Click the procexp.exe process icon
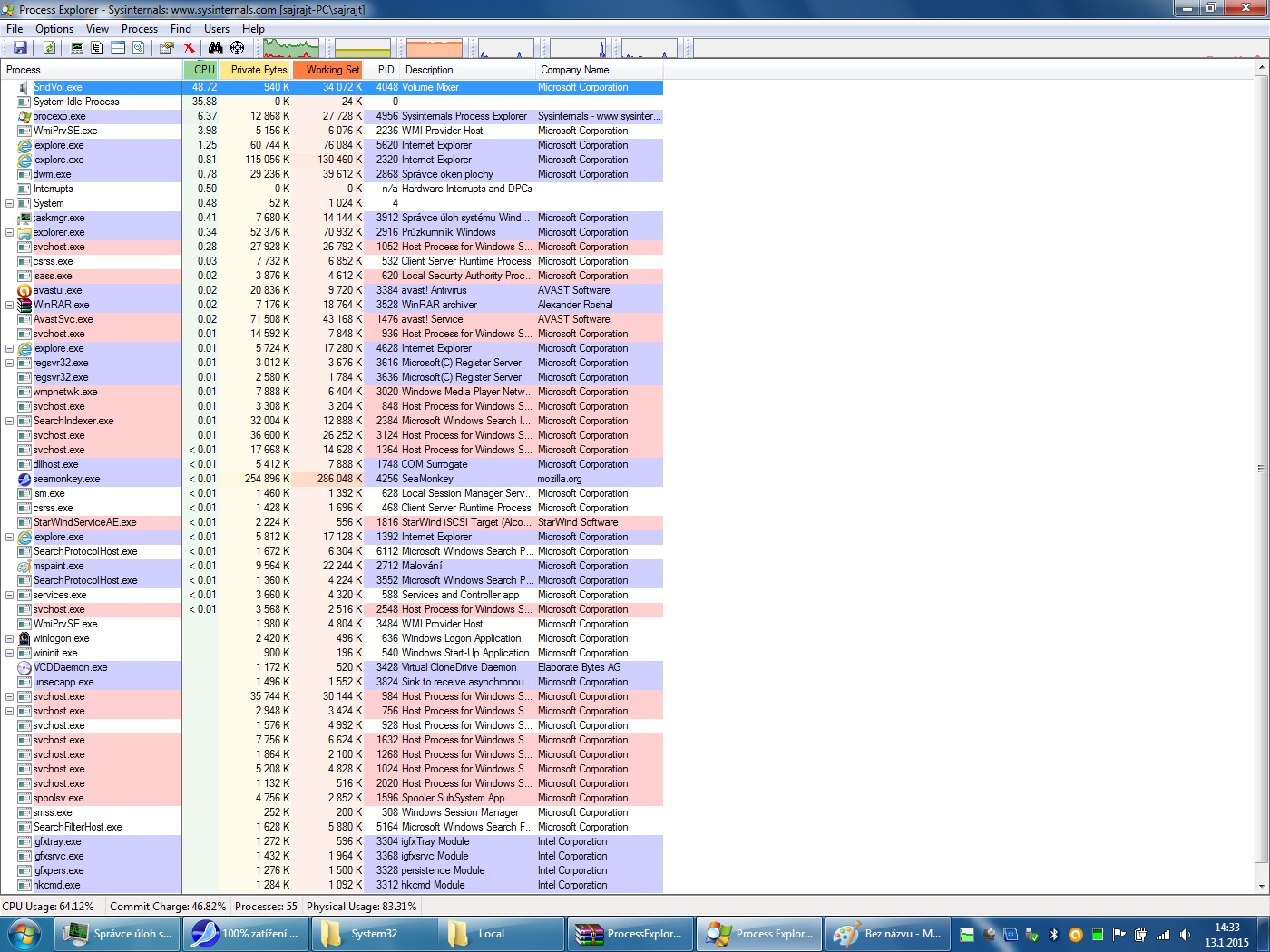The image size is (1270, 952). [24, 116]
